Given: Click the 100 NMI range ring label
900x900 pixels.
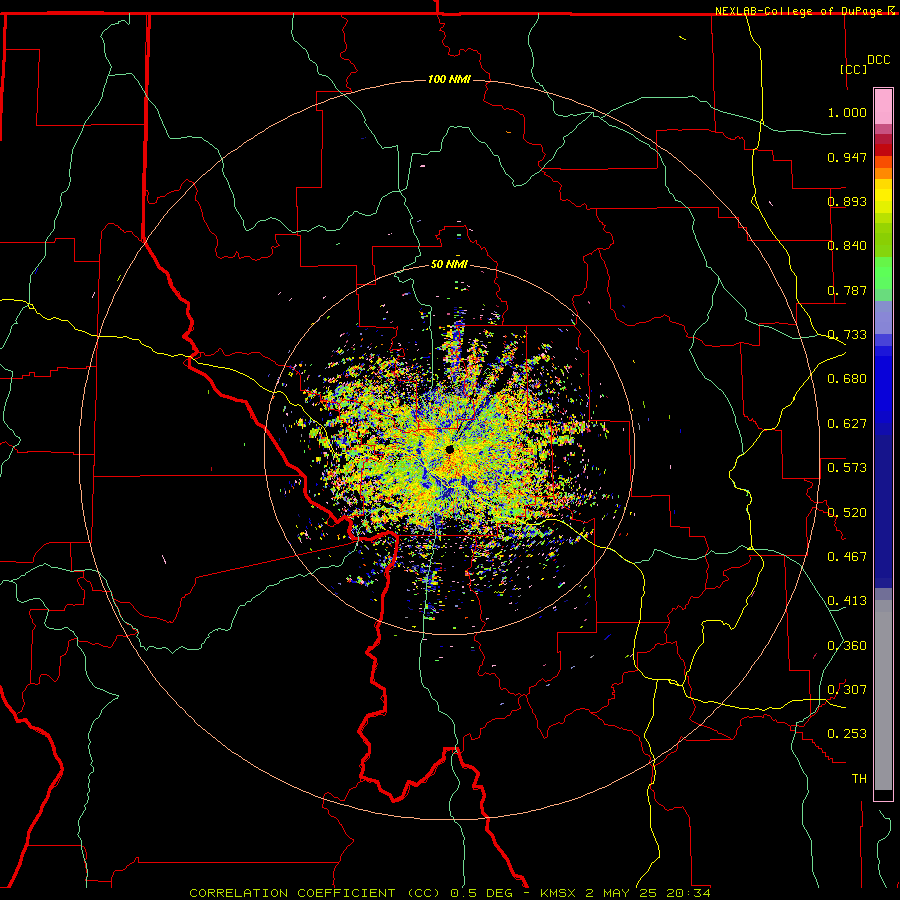Looking at the screenshot, I should 449,79.
